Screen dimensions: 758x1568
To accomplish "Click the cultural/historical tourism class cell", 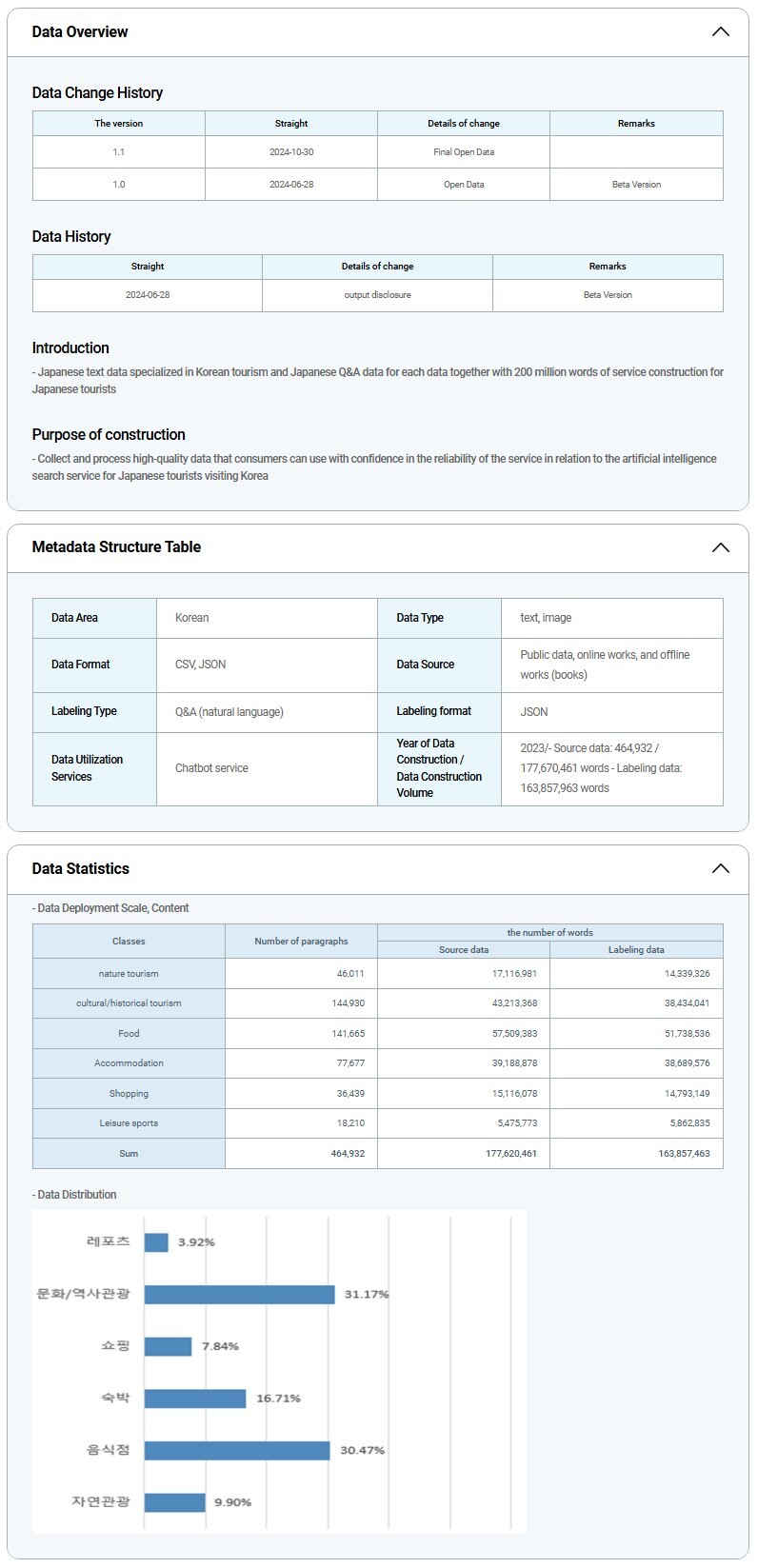I will (x=129, y=1003).
